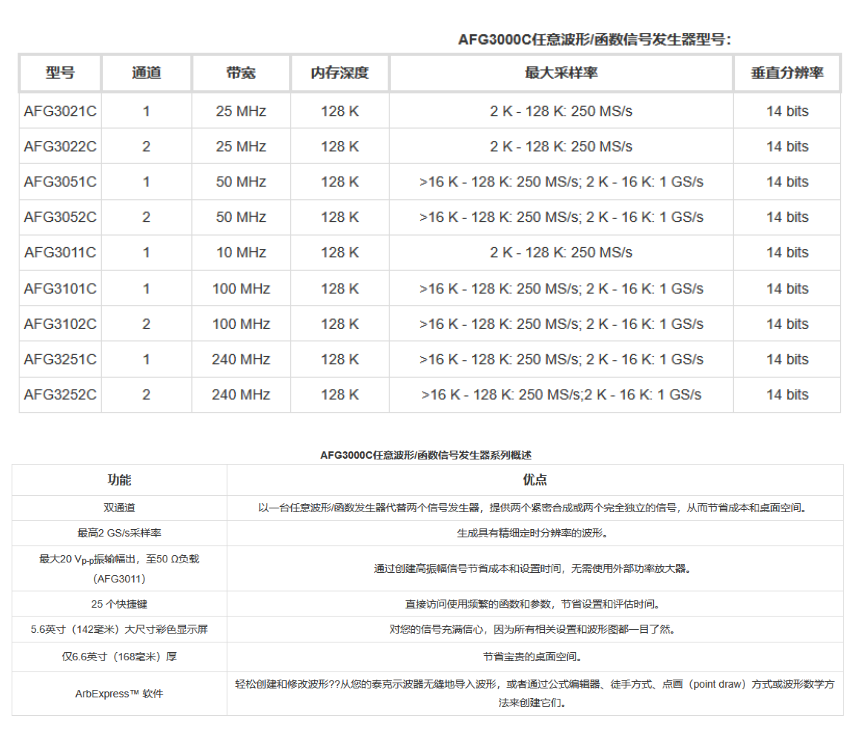Select the AFG3011C model cell
Image resolution: width=860 pixels, height=730 pixels.
tap(60, 252)
